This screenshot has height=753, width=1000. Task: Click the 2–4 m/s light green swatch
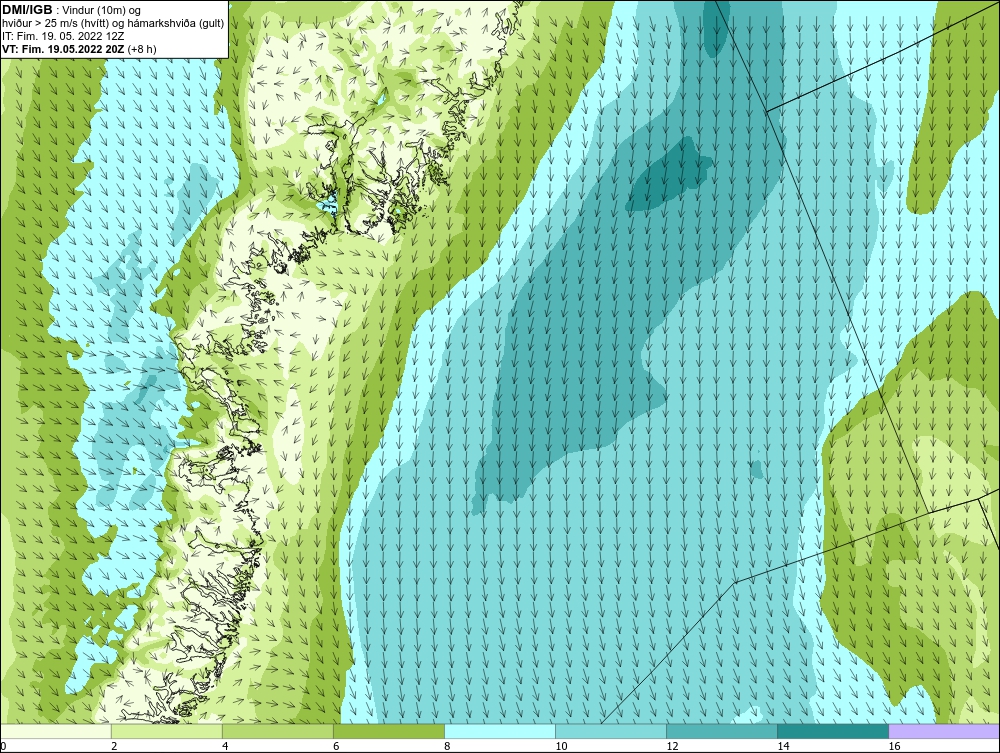point(167,731)
